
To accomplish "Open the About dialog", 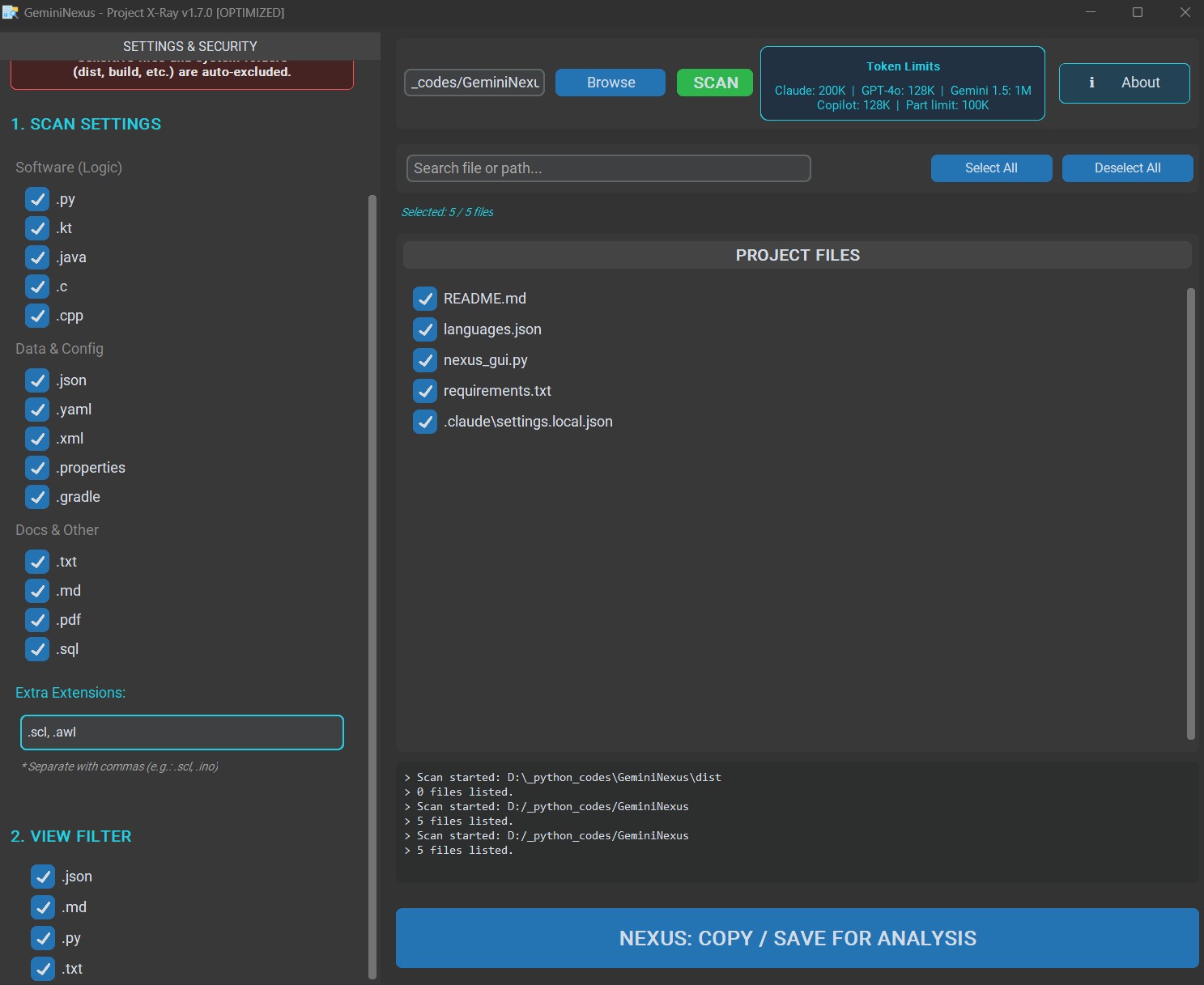I will (1124, 83).
